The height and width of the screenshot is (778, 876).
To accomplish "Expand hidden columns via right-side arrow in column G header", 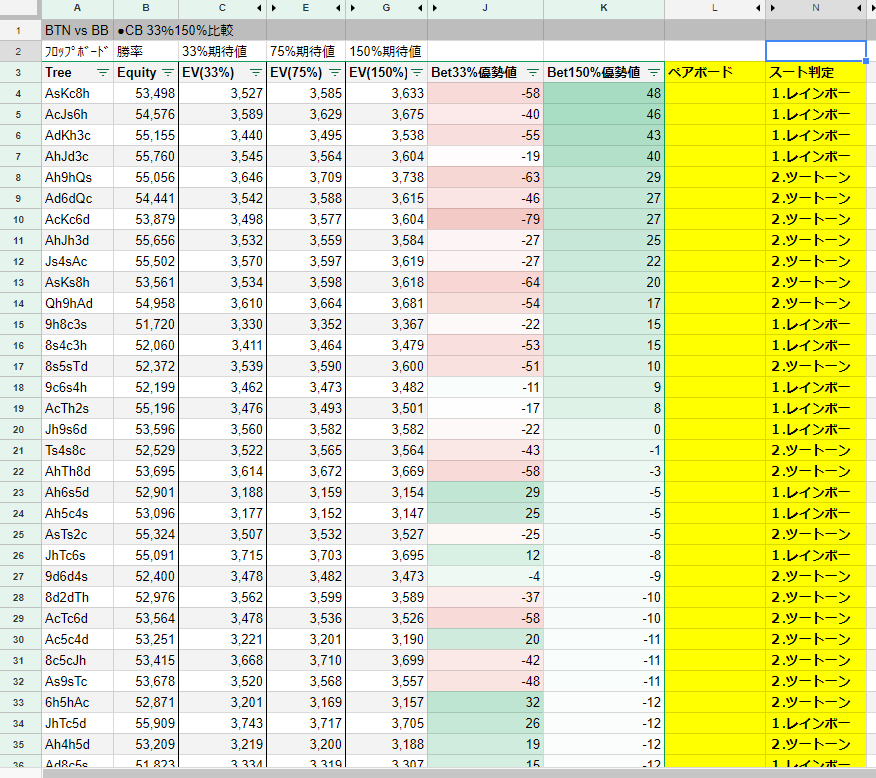I will 420,8.
